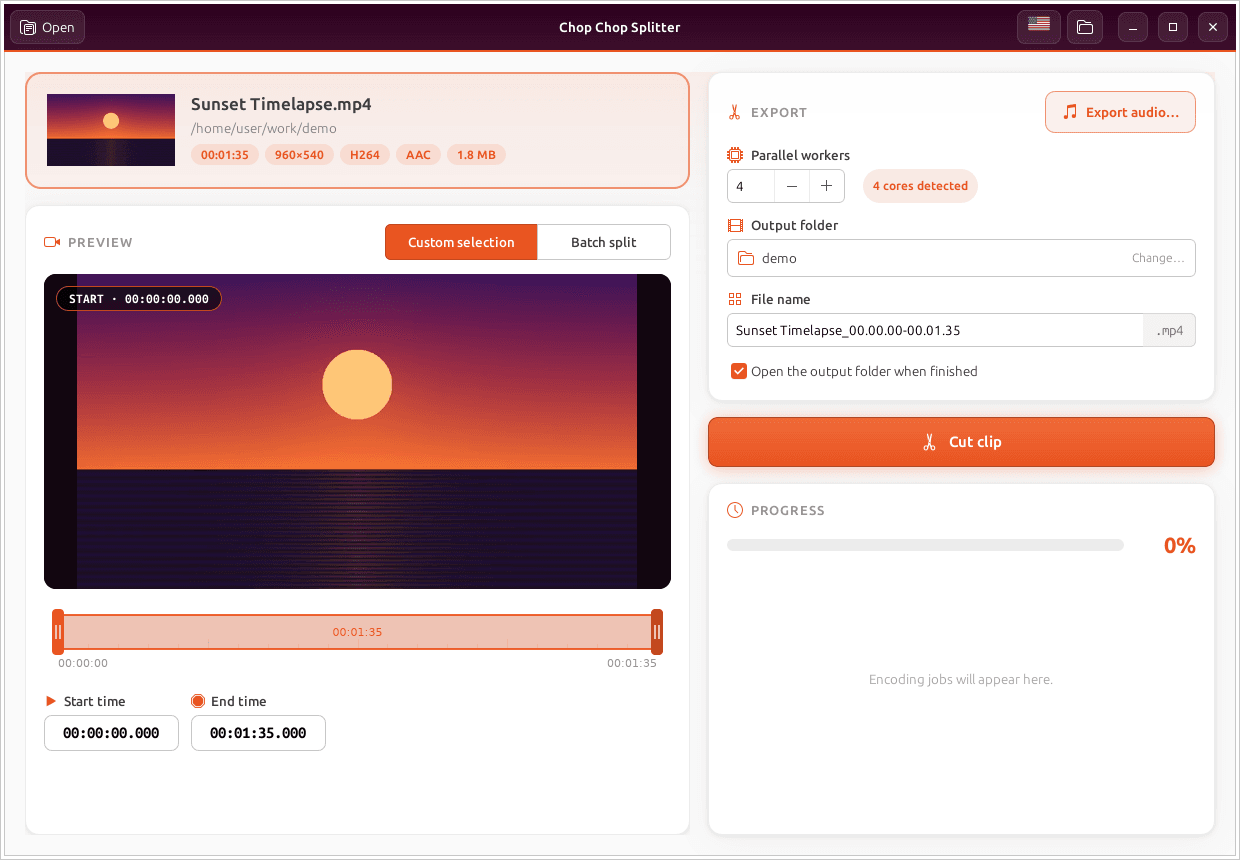
Task: Click the H264 codec badge
Action: pyautogui.click(x=365, y=155)
